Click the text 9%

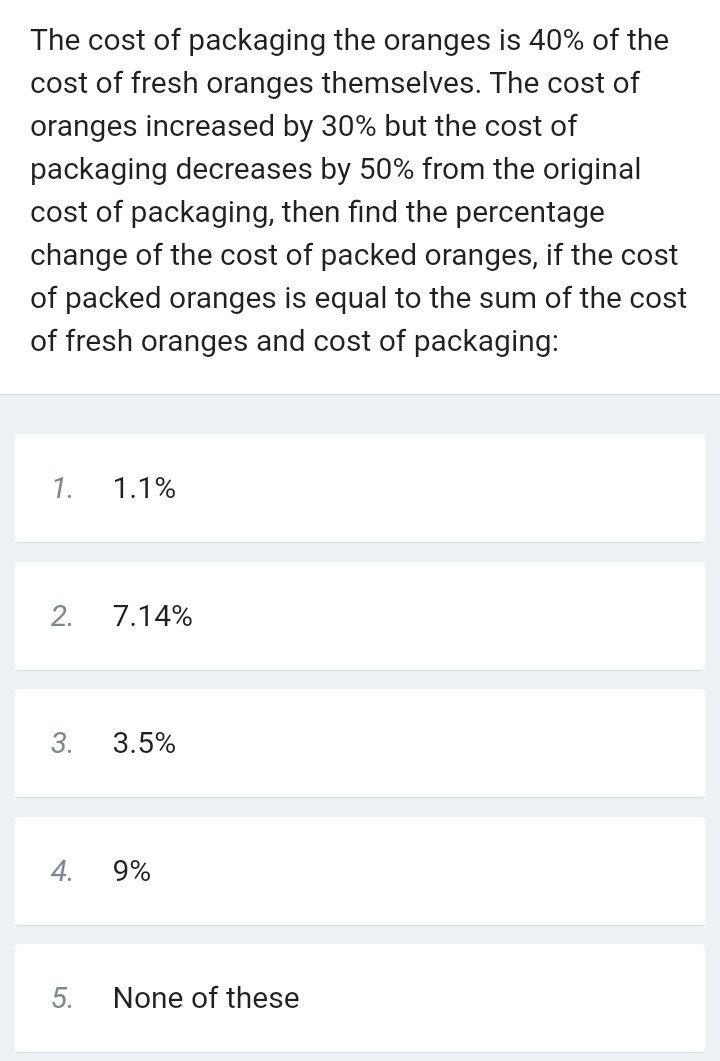pos(131,871)
